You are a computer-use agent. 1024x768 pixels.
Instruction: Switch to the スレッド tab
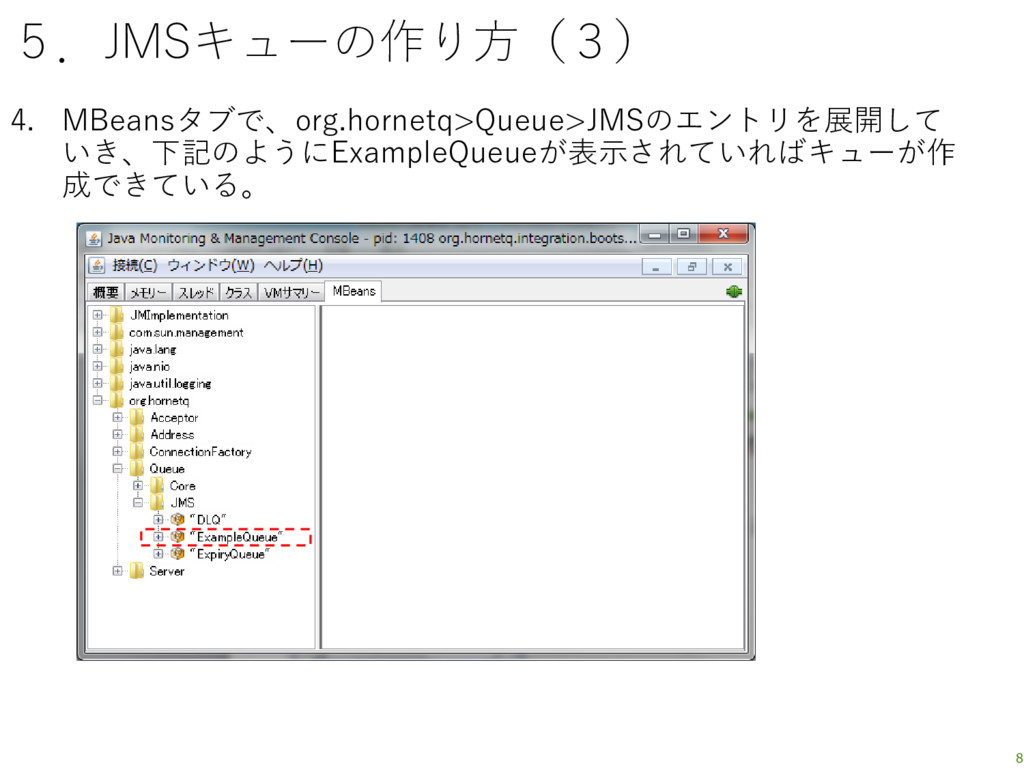point(196,292)
